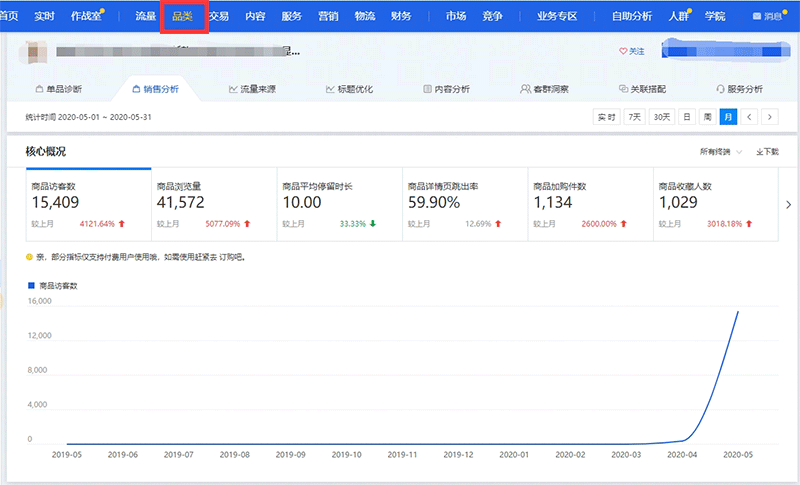Click the 下载 download icon in 核心概况
The width and height of the screenshot is (800, 485).
coord(759,152)
